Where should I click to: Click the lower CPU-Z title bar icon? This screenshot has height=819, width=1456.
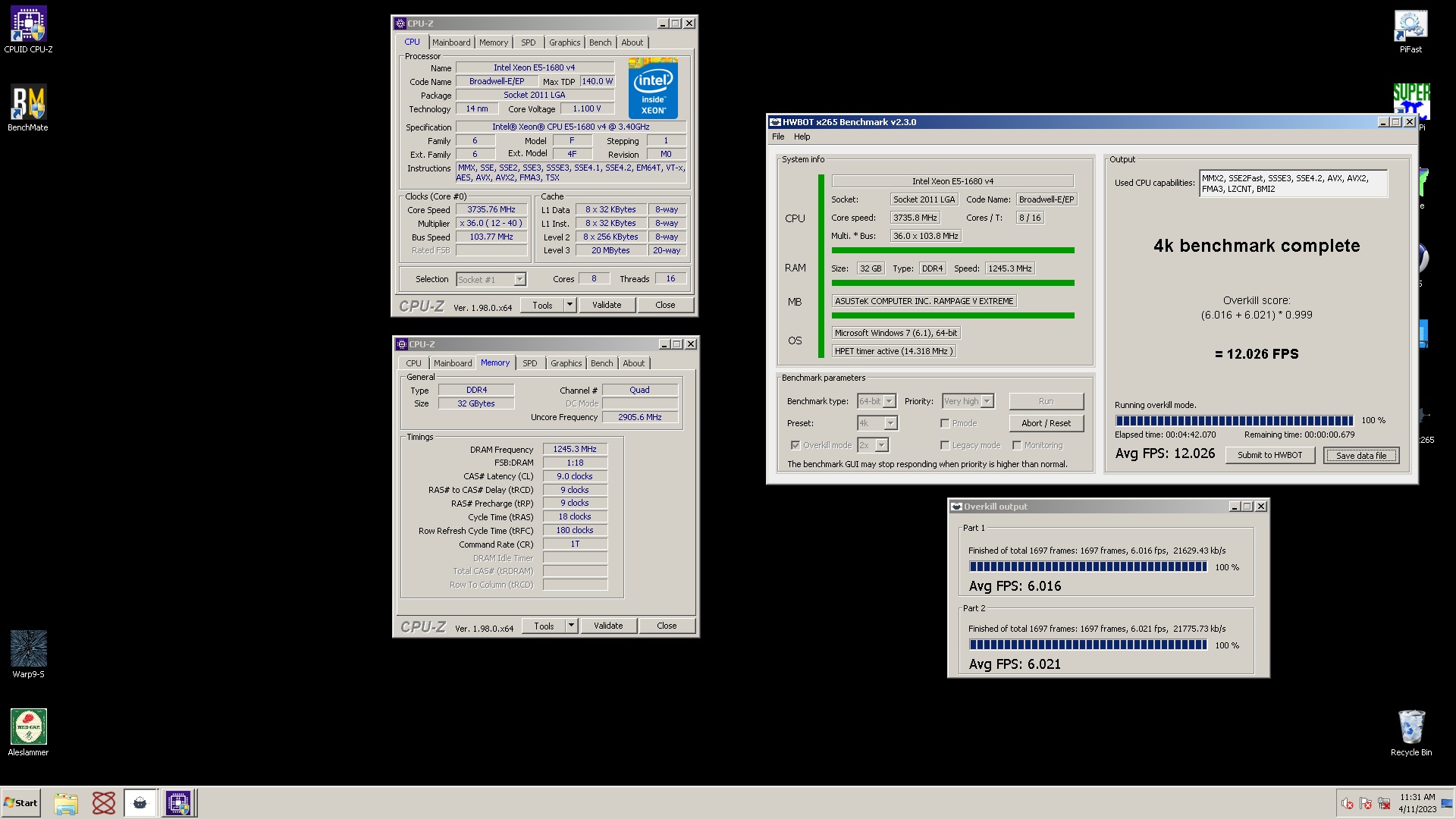pos(402,344)
